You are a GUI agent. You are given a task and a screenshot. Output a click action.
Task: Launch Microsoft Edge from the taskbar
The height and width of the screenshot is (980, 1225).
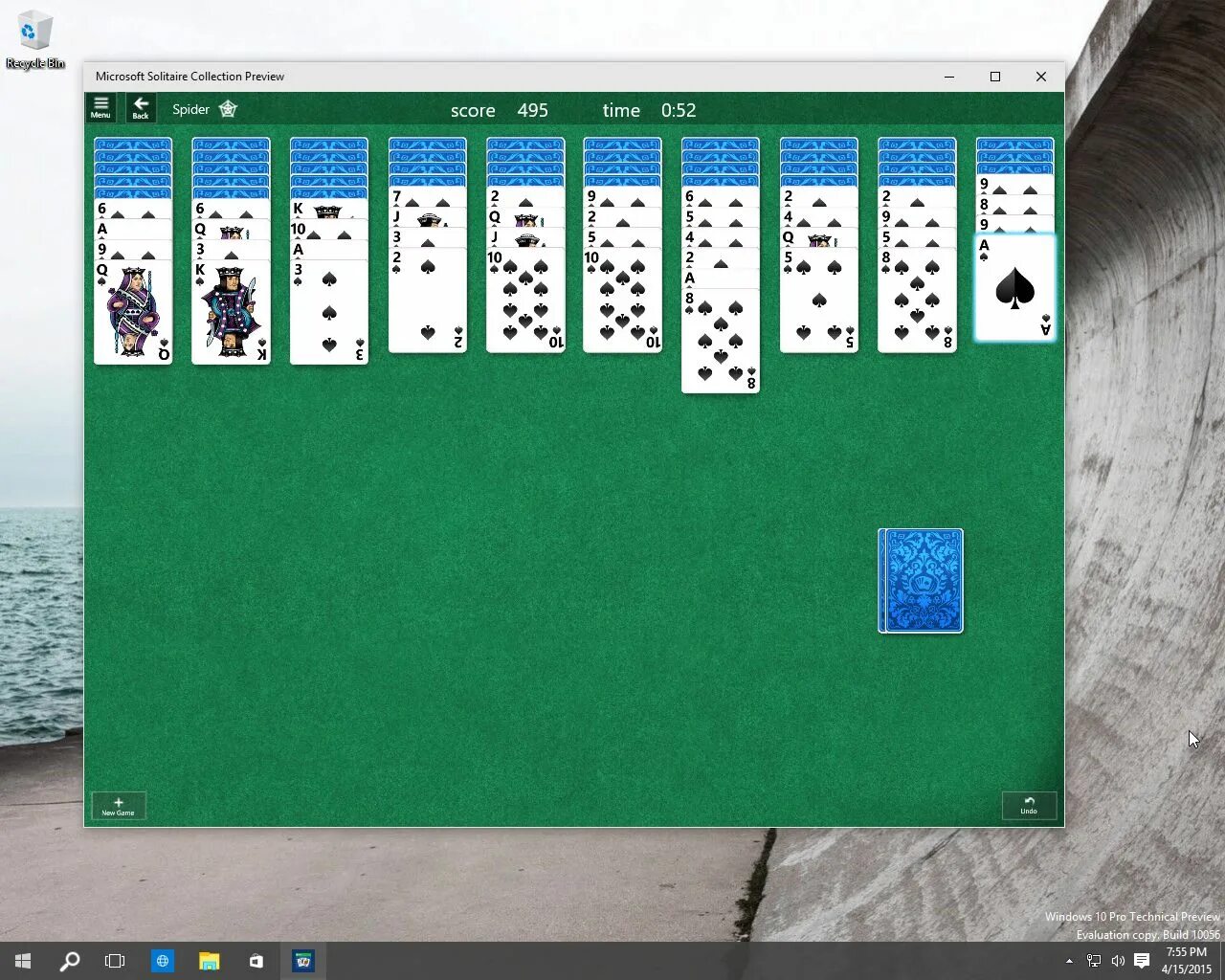(163, 960)
